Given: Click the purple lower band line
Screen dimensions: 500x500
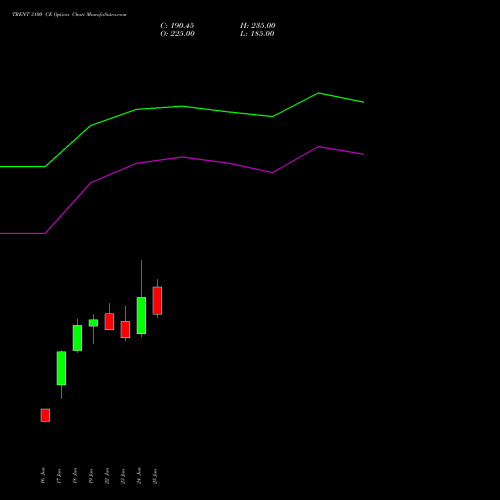Looking at the screenshot, I should point(182,157).
